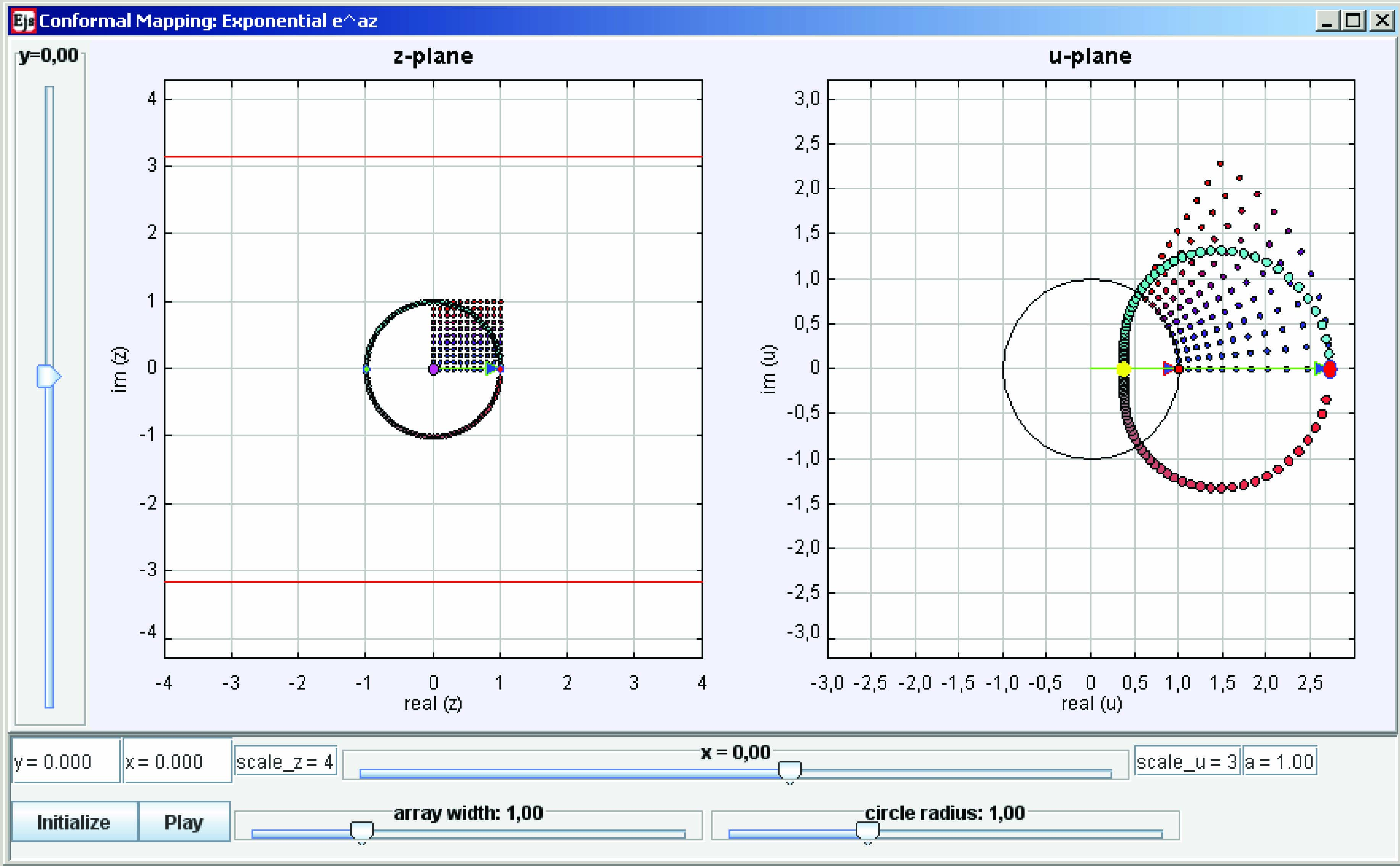Screen dimensions: 1400x866
Task: Click the large red endpoint in u-plane
Action: point(1330,369)
